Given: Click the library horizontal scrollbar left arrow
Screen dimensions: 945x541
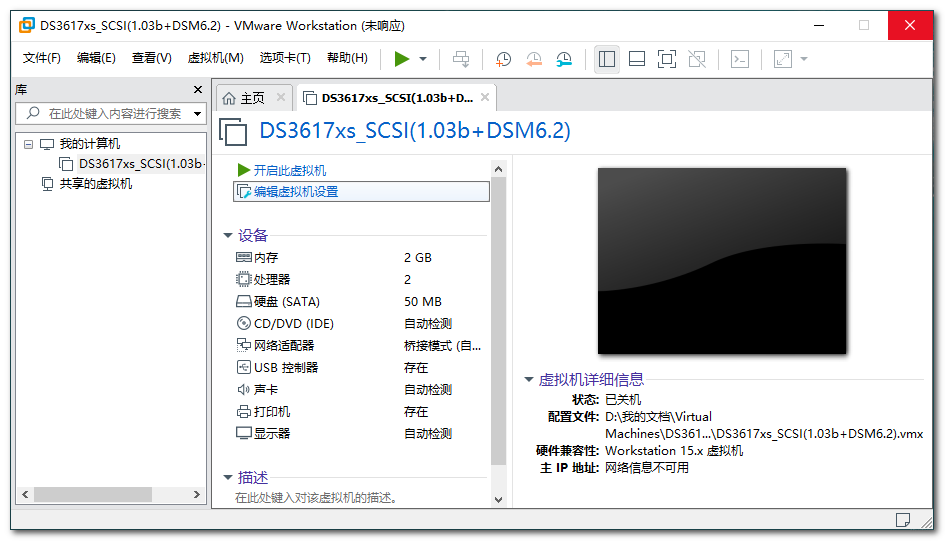Looking at the screenshot, I should 25,495.
